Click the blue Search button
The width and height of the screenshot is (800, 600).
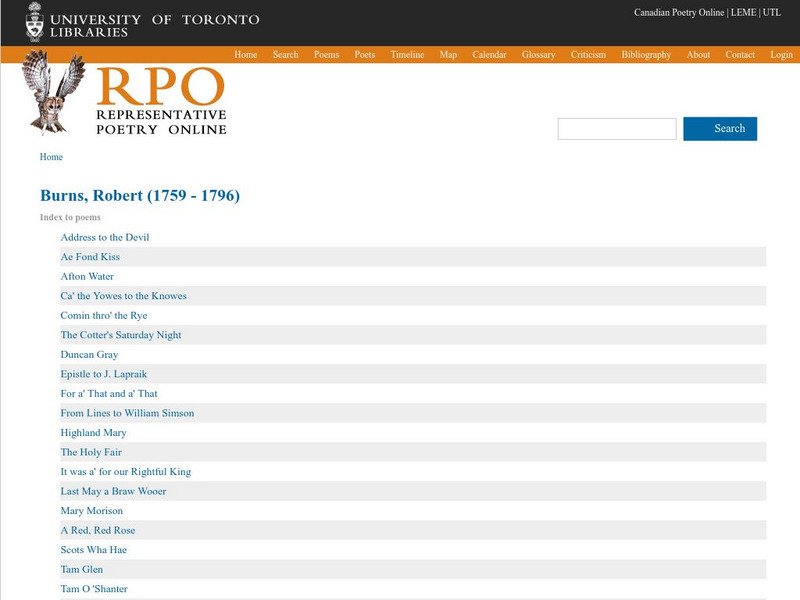pos(720,129)
